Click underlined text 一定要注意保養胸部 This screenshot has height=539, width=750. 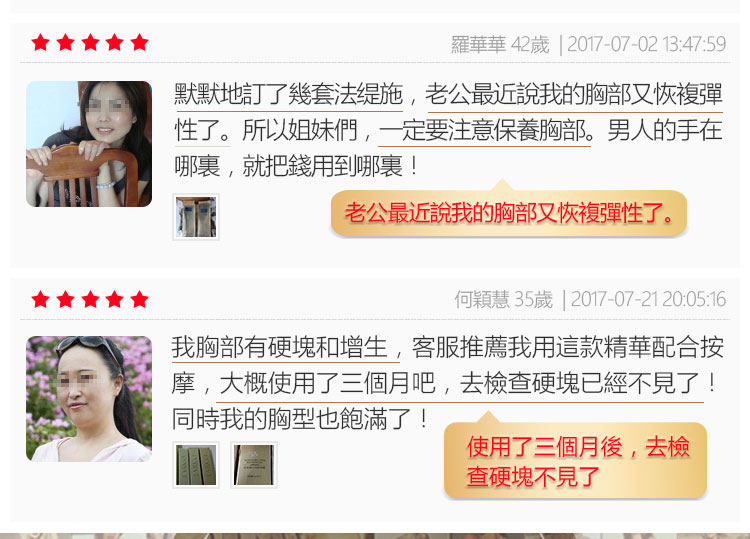pyautogui.click(x=485, y=131)
